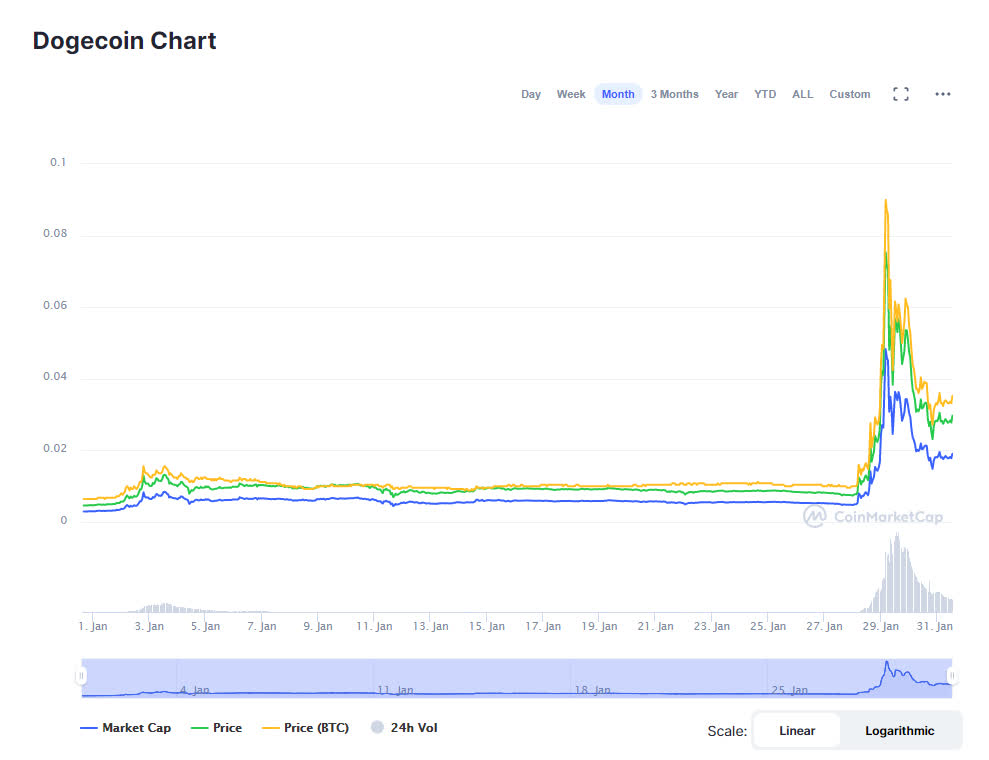This screenshot has height=760, width=989.
Task: Show the Year range
Action: (726, 94)
